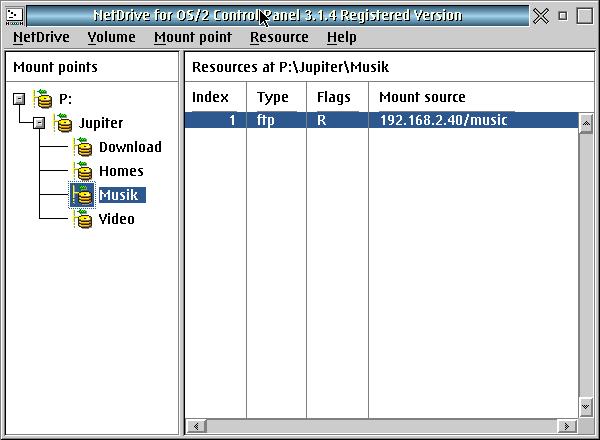Click the vertical scrollbar up arrow

[586, 123]
